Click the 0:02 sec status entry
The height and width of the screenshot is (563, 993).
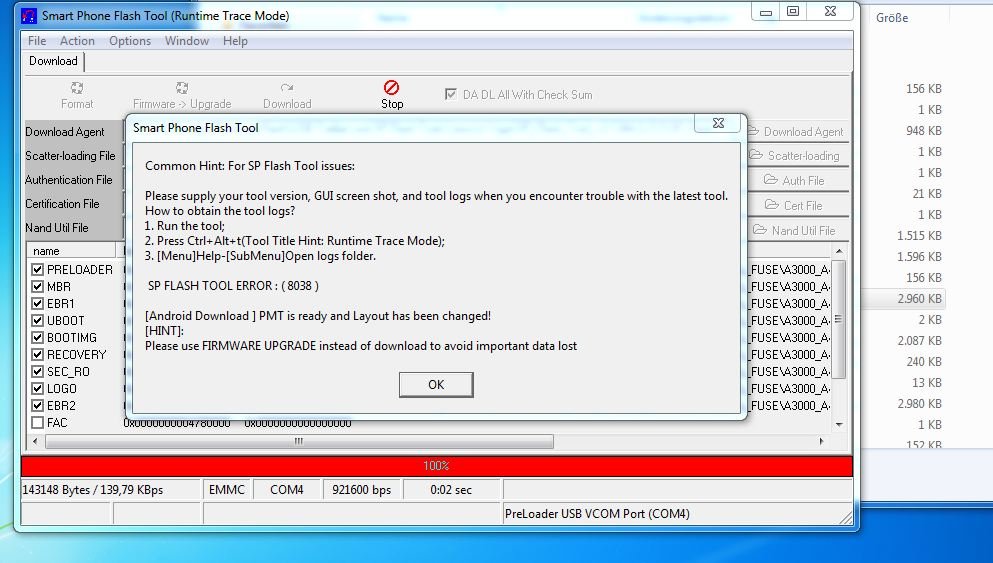pos(452,490)
